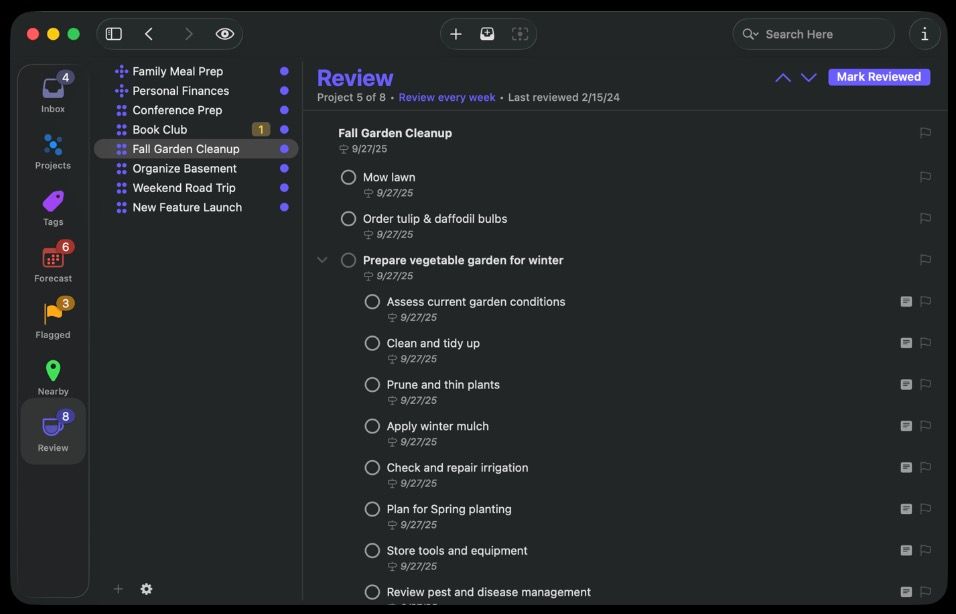
Task: Open the View options eye icon
Action: coord(224,34)
